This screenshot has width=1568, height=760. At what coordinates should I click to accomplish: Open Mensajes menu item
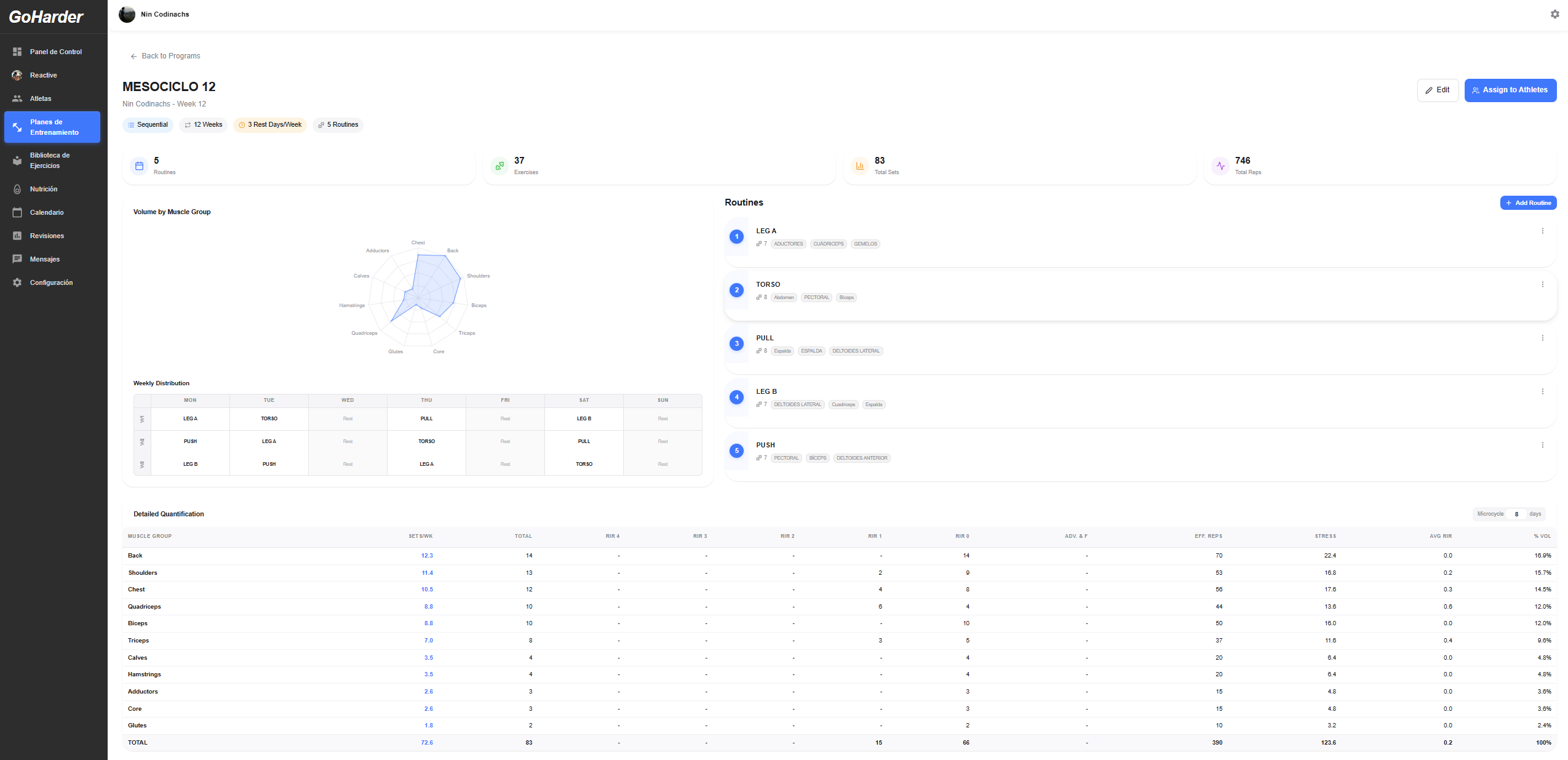coord(54,259)
